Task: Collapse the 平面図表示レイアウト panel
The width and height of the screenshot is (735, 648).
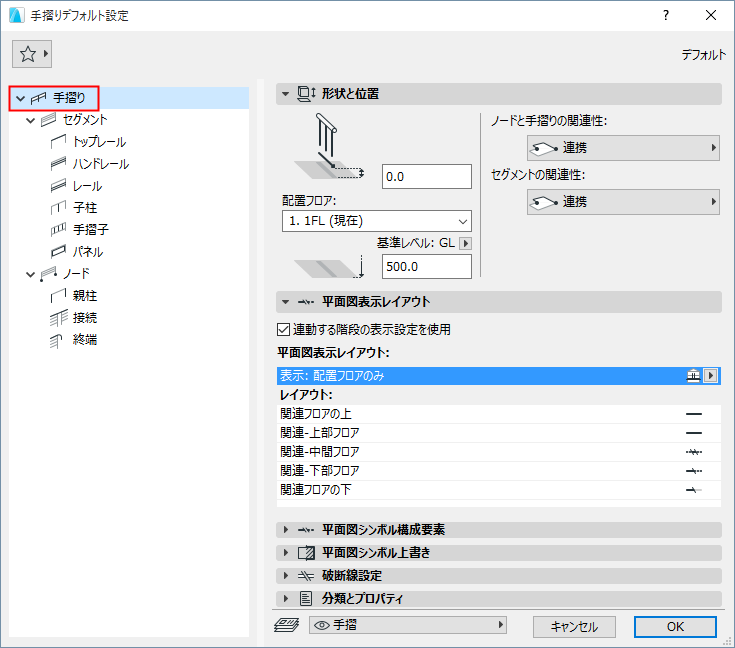Action: 285,302
